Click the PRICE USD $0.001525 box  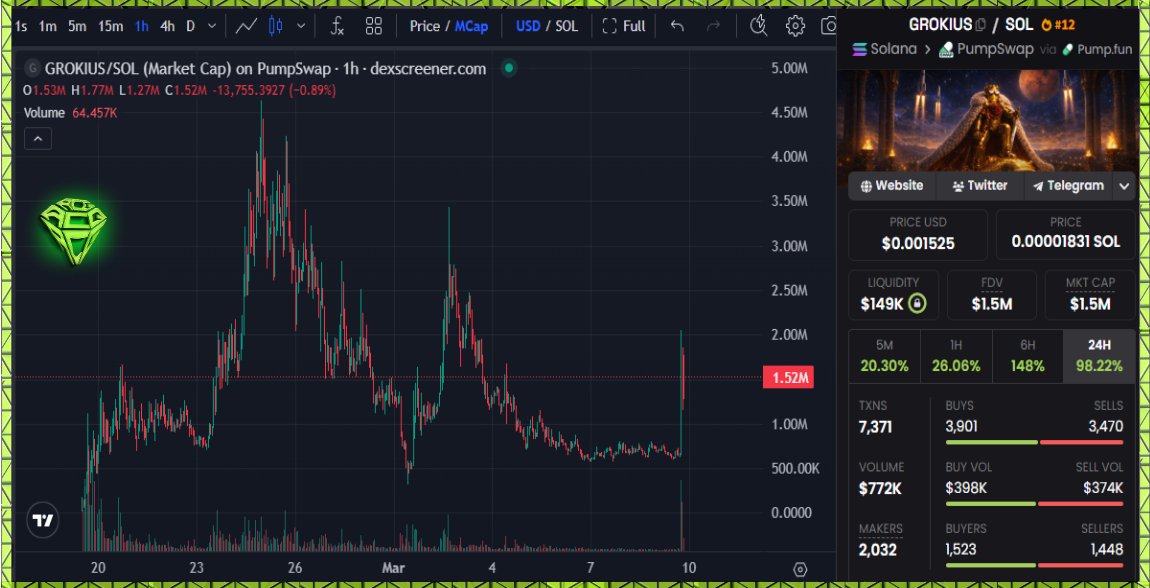tap(918, 235)
